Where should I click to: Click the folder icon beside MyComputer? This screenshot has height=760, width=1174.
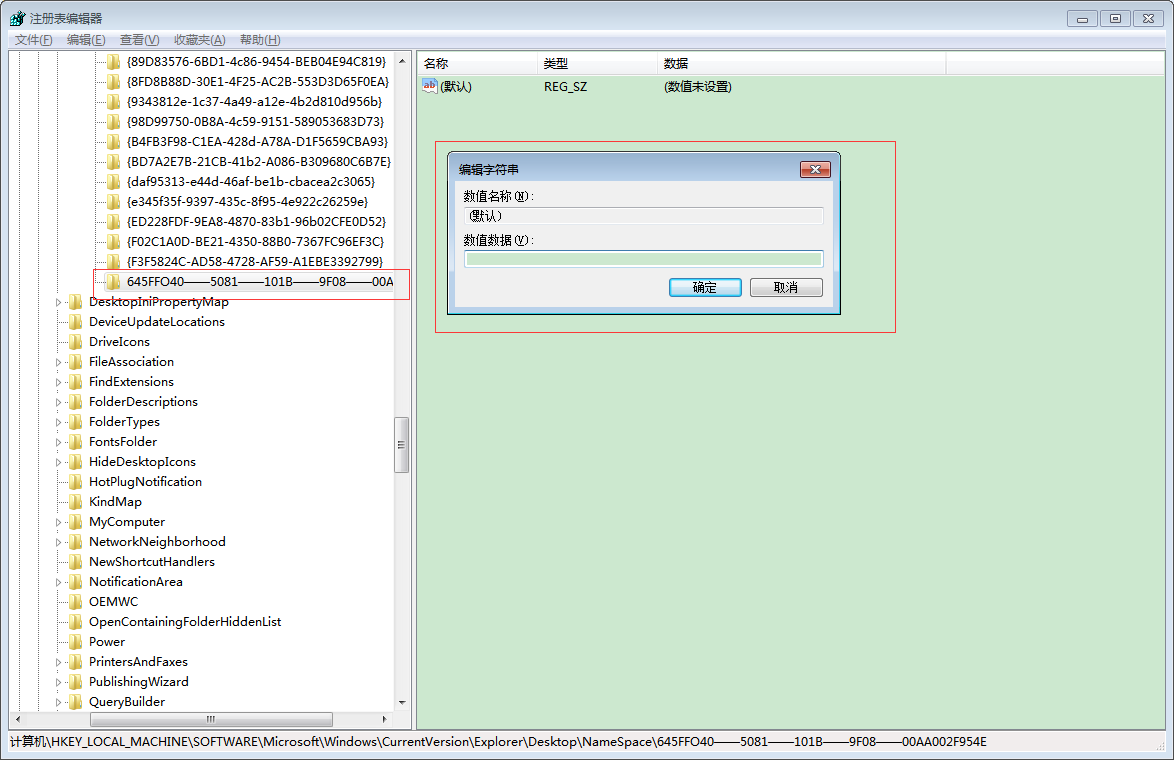pyautogui.click(x=76, y=522)
